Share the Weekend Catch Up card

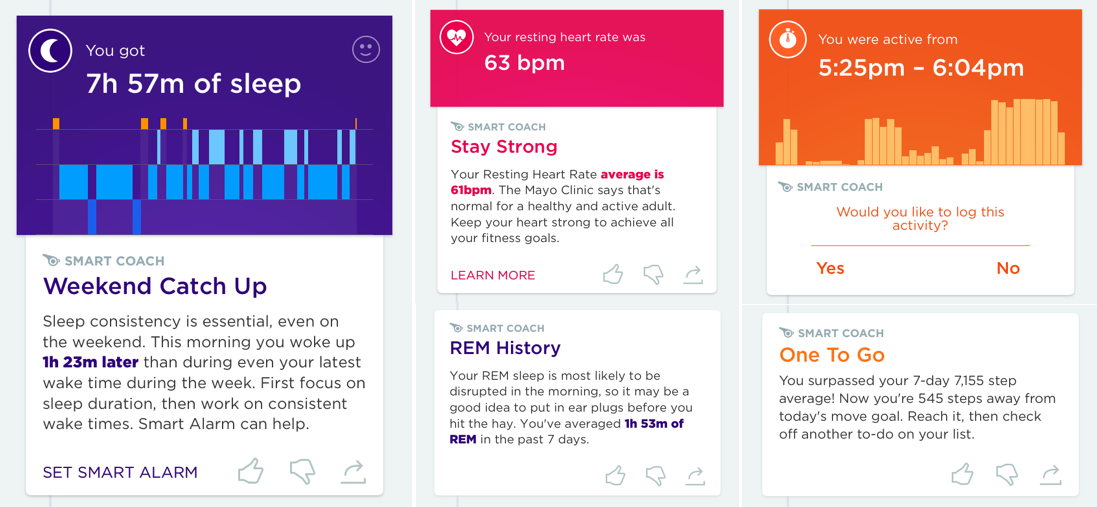(x=354, y=472)
